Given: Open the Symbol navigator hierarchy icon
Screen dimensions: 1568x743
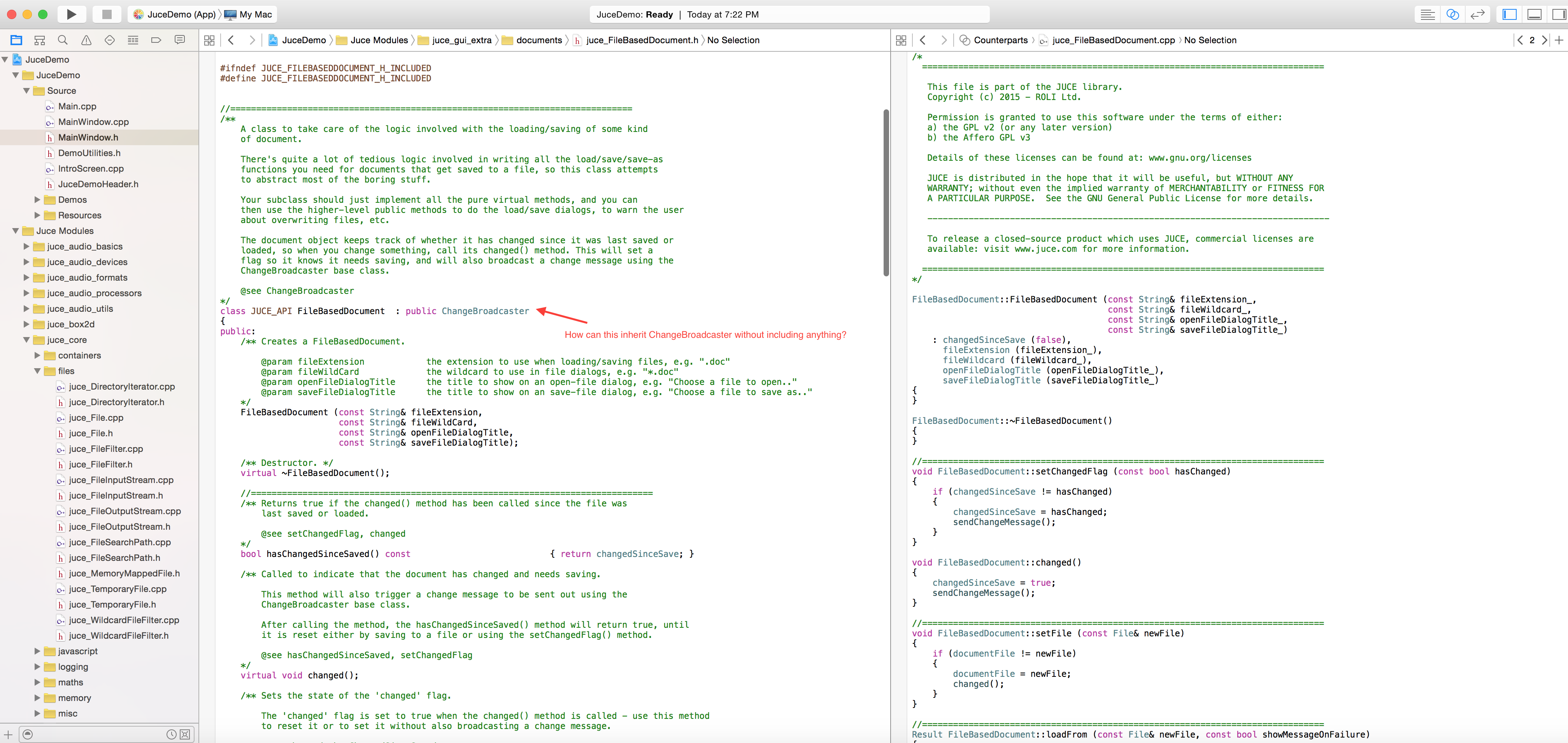Looking at the screenshot, I should click(x=40, y=40).
